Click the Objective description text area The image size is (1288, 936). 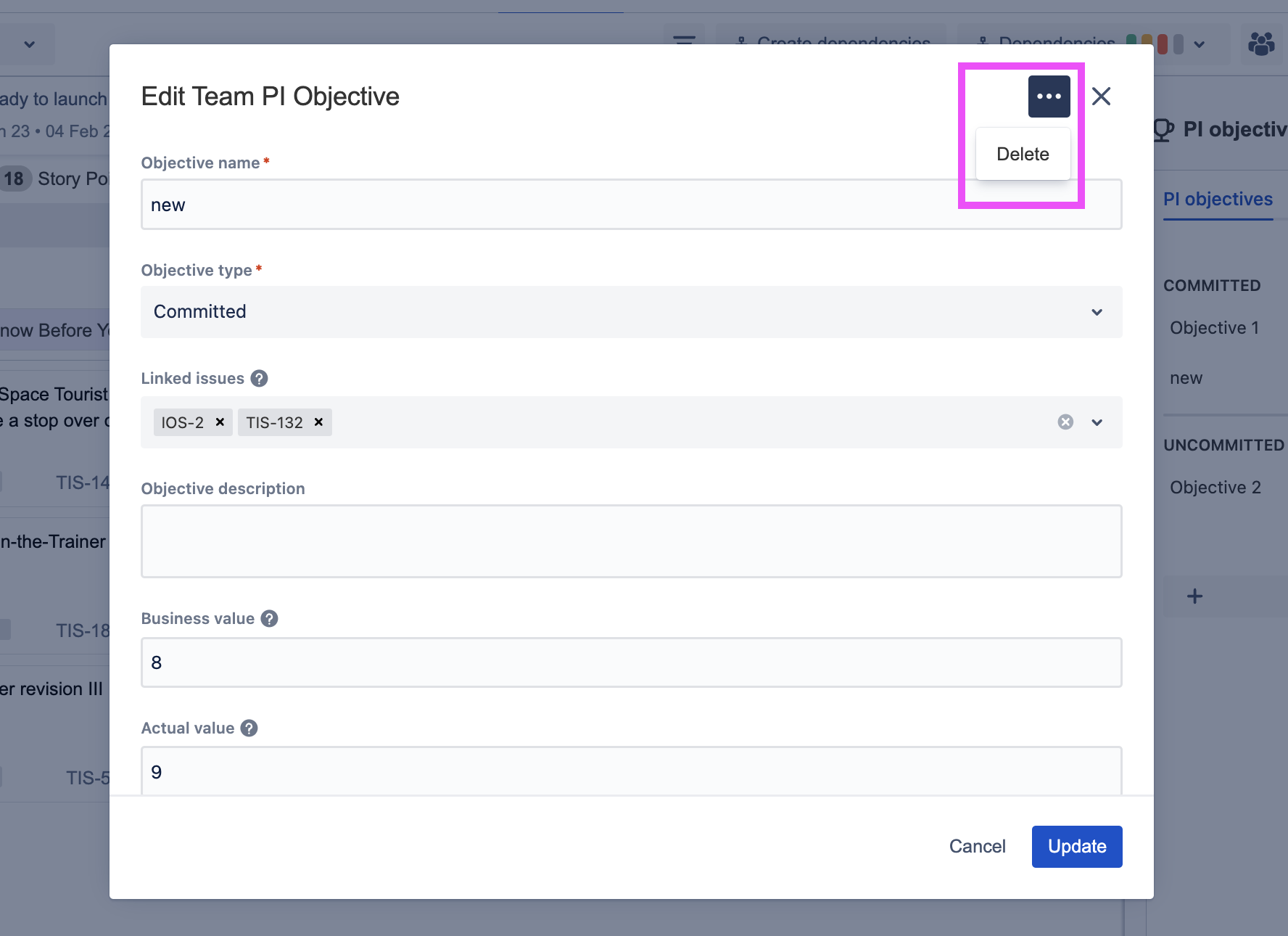(631, 541)
